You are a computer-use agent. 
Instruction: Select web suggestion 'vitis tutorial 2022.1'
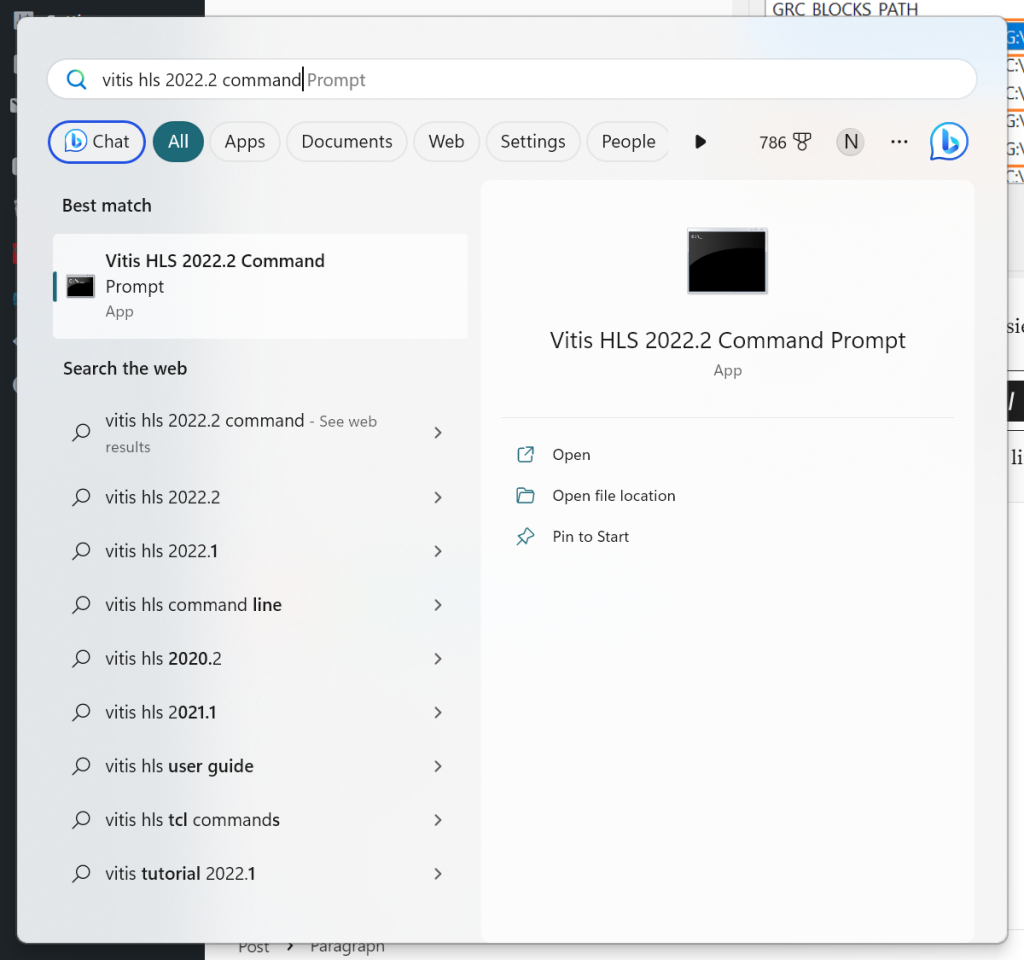(260, 873)
